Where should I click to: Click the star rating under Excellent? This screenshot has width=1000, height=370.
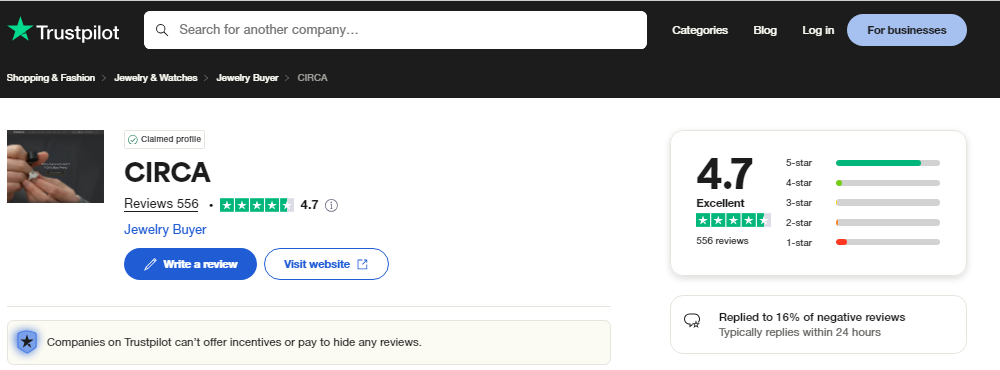pyautogui.click(x=733, y=221)
